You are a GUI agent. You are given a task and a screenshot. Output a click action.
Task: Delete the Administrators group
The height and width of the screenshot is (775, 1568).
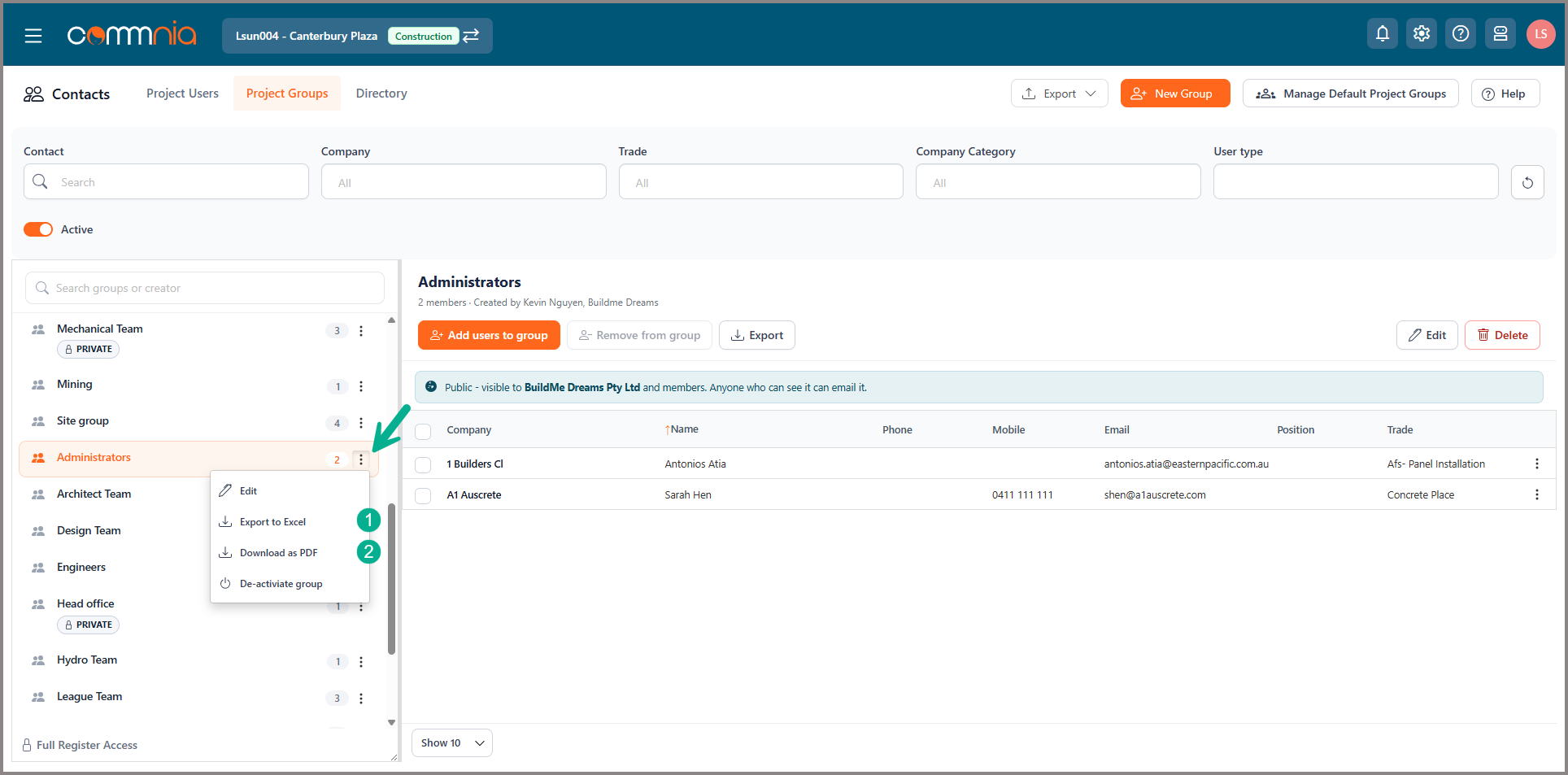(x=1502, y=335)
